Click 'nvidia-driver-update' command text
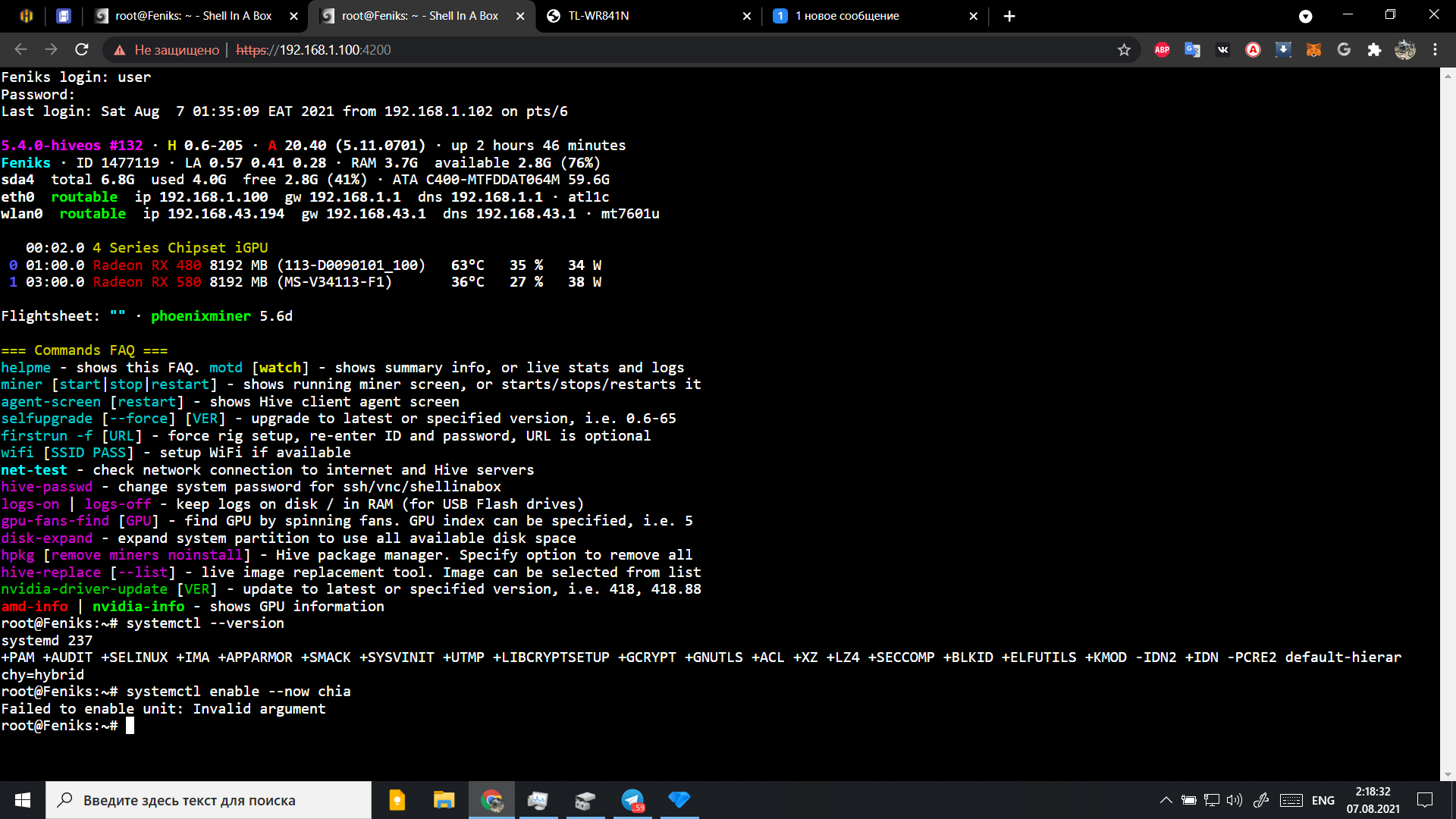Viewport: 1456px width, 819px height. tap(84, 589)
